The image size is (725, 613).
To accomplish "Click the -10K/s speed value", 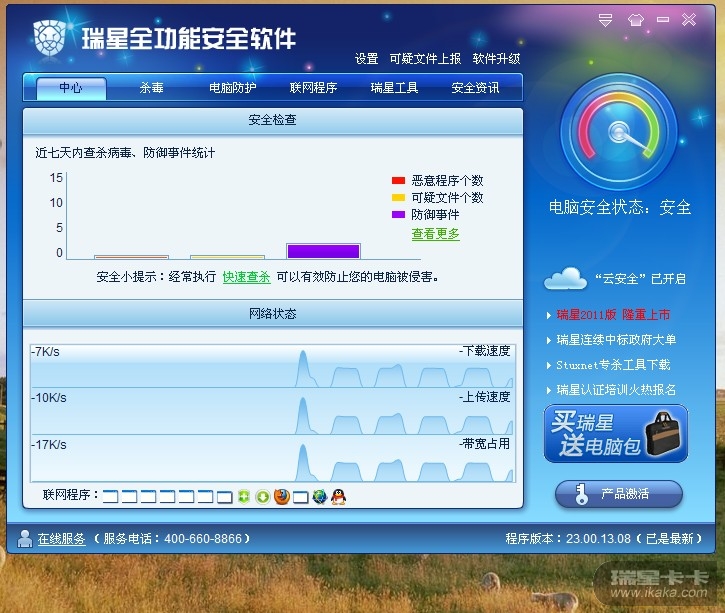I will pos(49,398).
